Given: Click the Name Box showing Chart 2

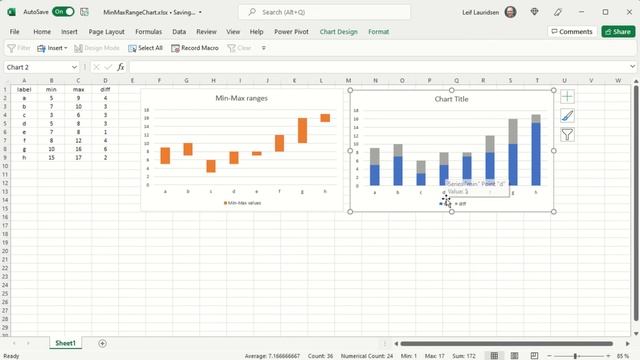Looking at the screenshot, I should pos(37,67).
